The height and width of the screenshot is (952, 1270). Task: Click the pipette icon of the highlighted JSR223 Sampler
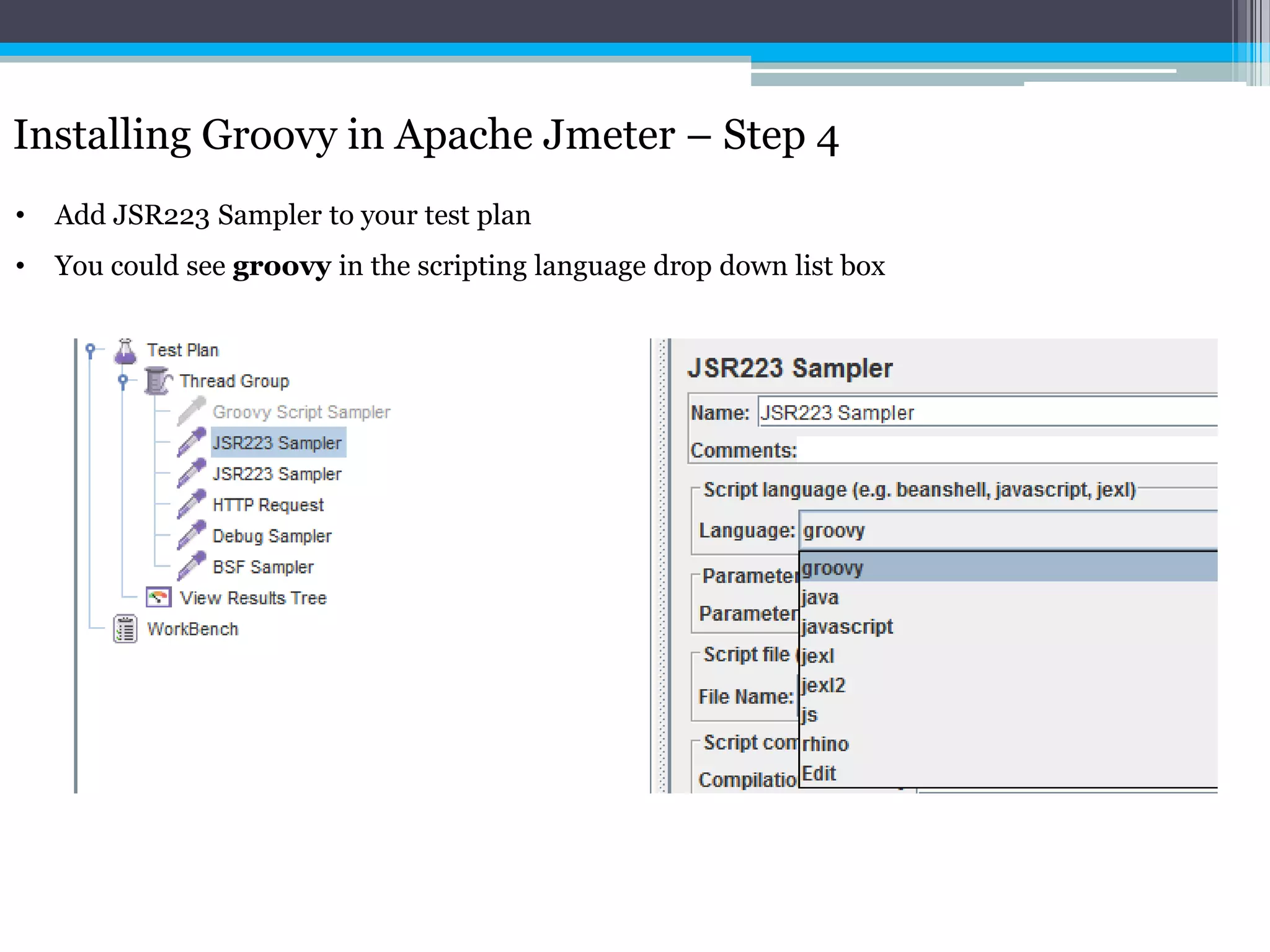pos(191,443)
